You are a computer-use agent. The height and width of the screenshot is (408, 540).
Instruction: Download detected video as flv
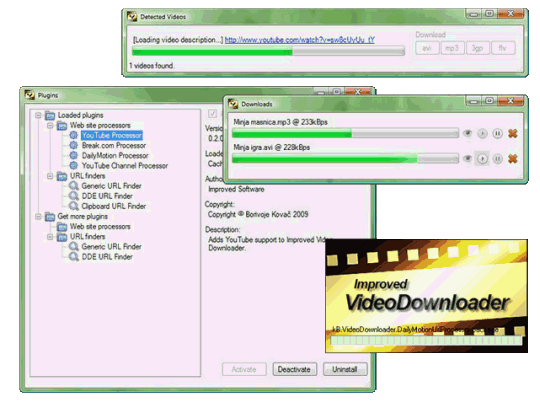coord(503,48)
